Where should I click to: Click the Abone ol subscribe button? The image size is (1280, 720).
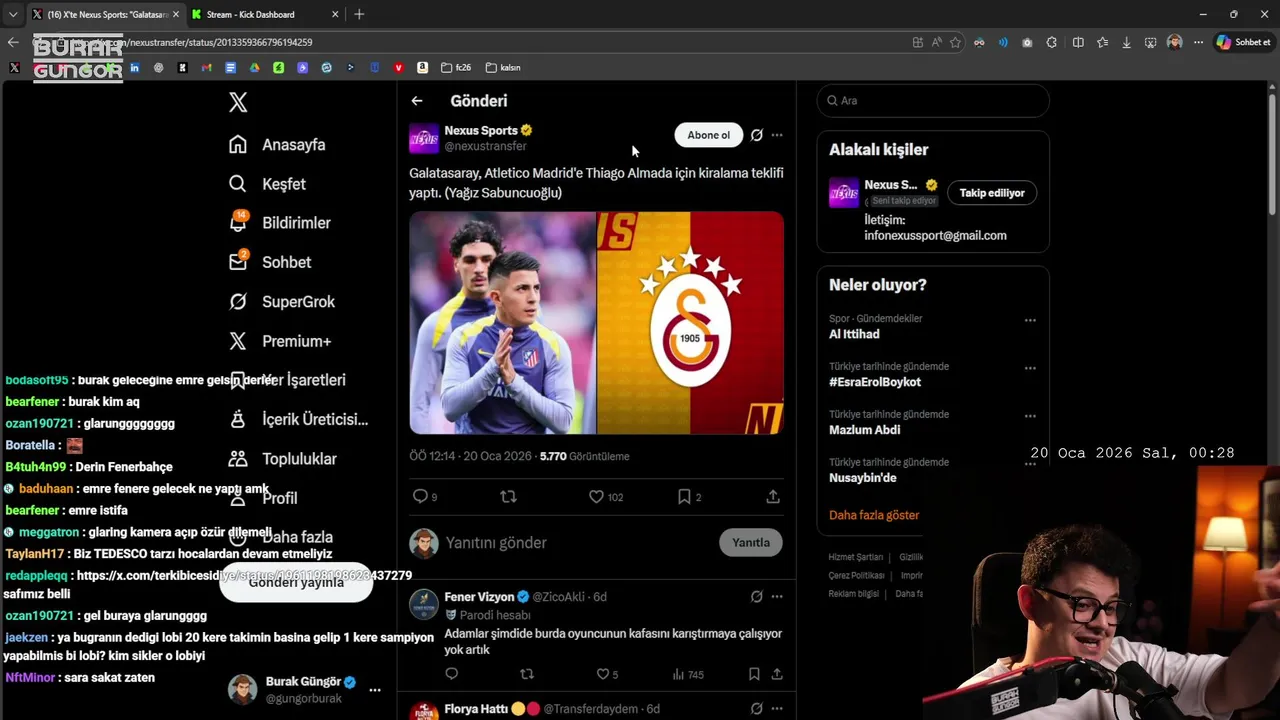pos(708,135)
